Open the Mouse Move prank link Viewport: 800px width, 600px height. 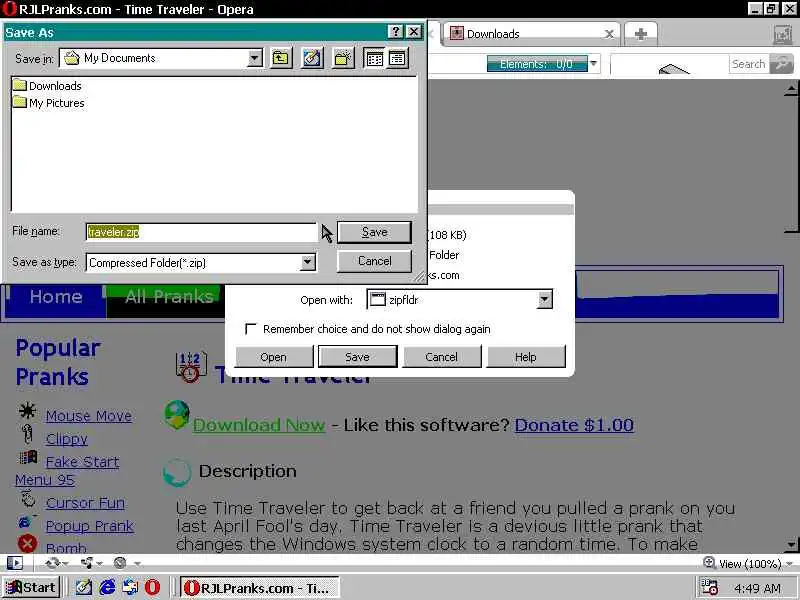89,416
